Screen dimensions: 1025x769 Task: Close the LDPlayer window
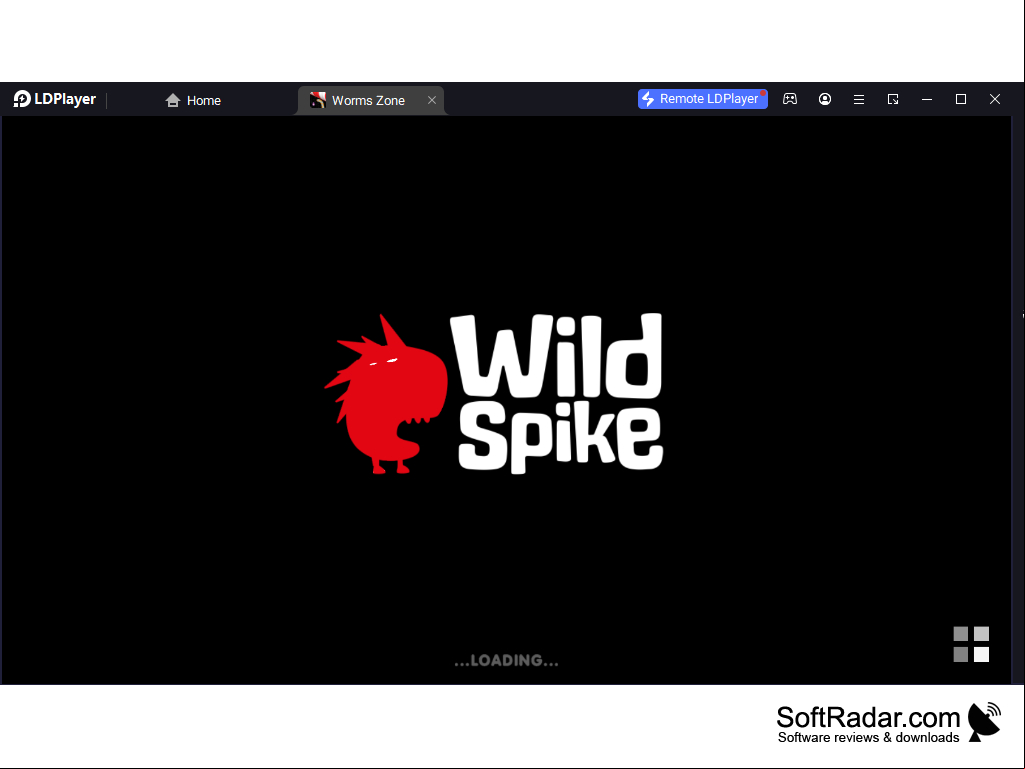click(x=995, y=99)
